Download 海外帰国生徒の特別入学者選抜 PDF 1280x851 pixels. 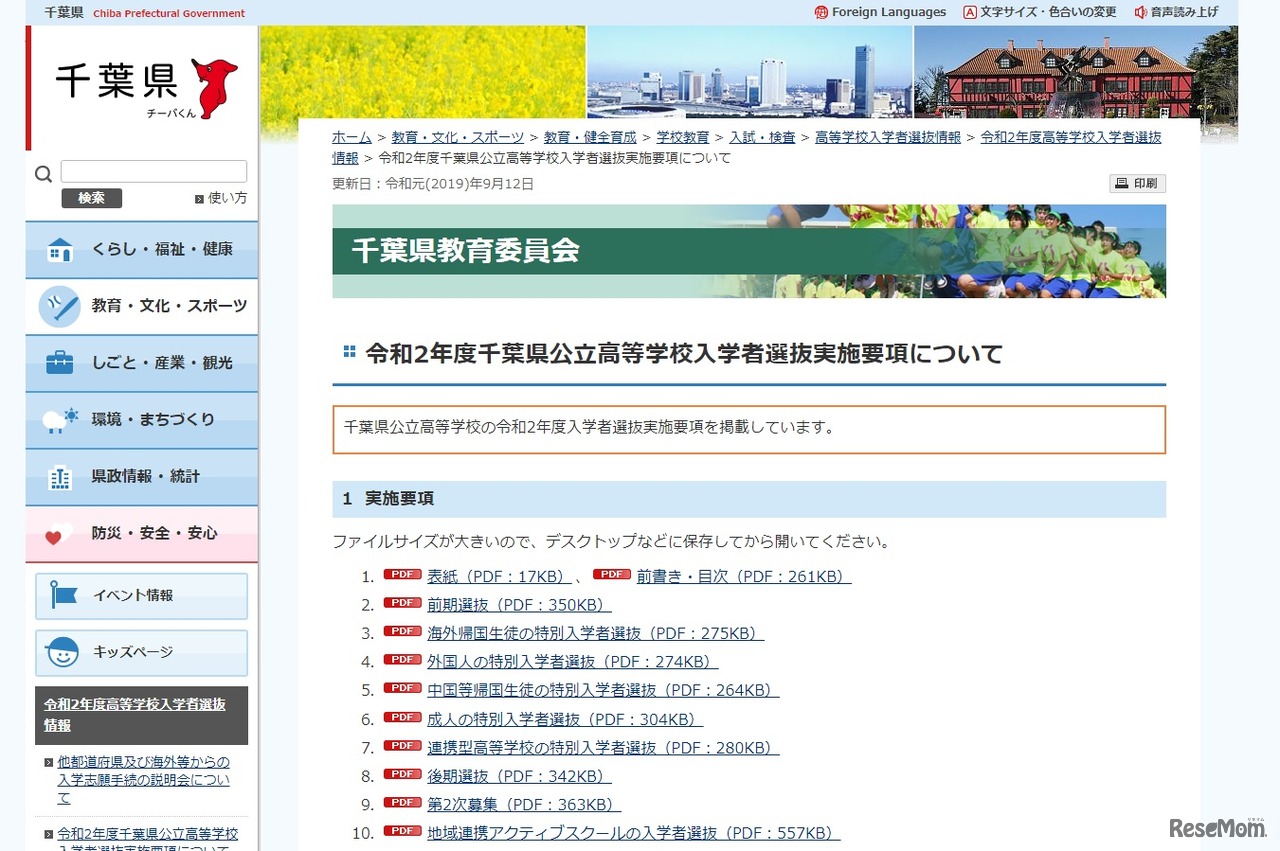[595, 633]
